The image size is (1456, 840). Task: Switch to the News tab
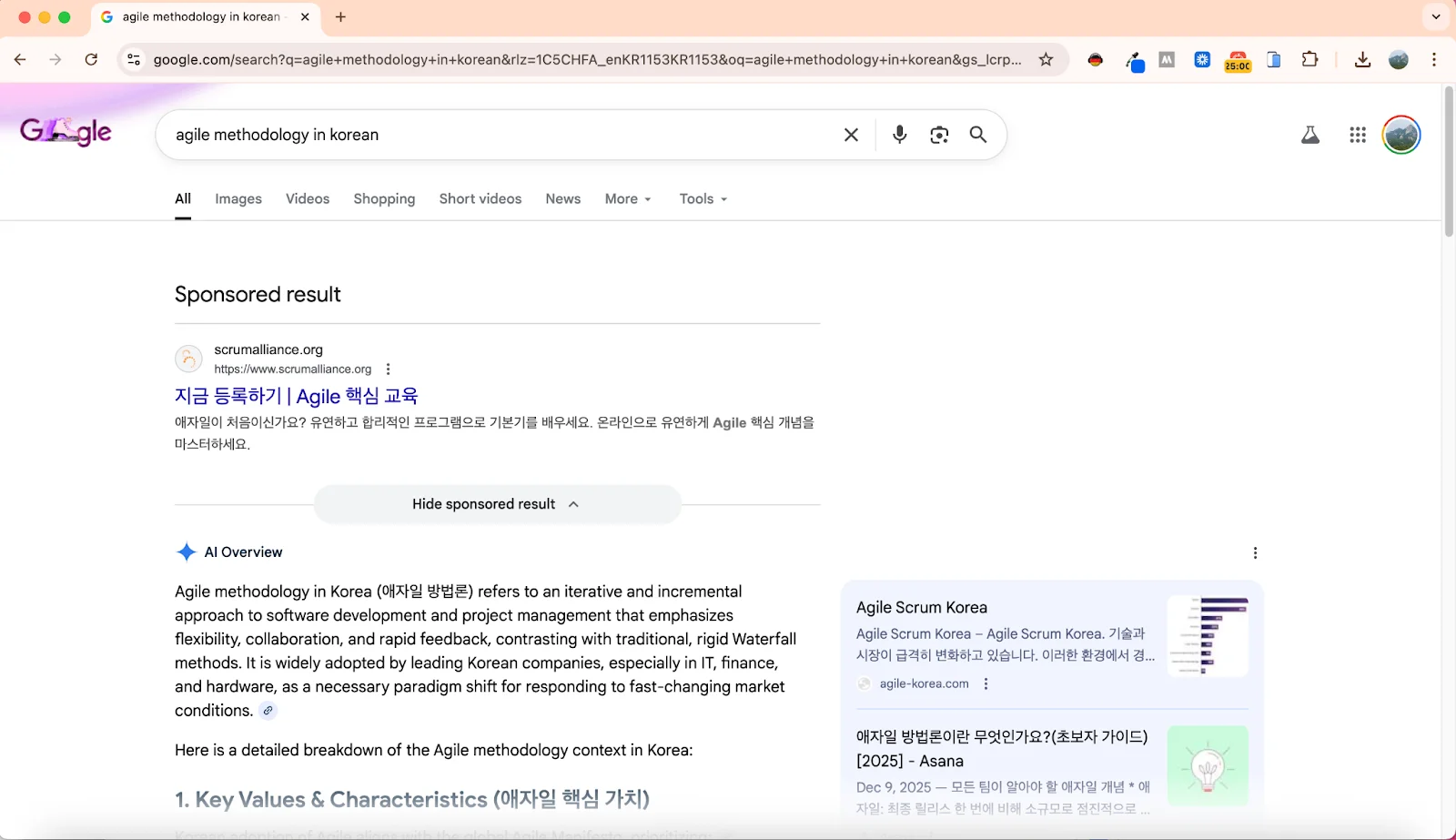click(563, 198)
